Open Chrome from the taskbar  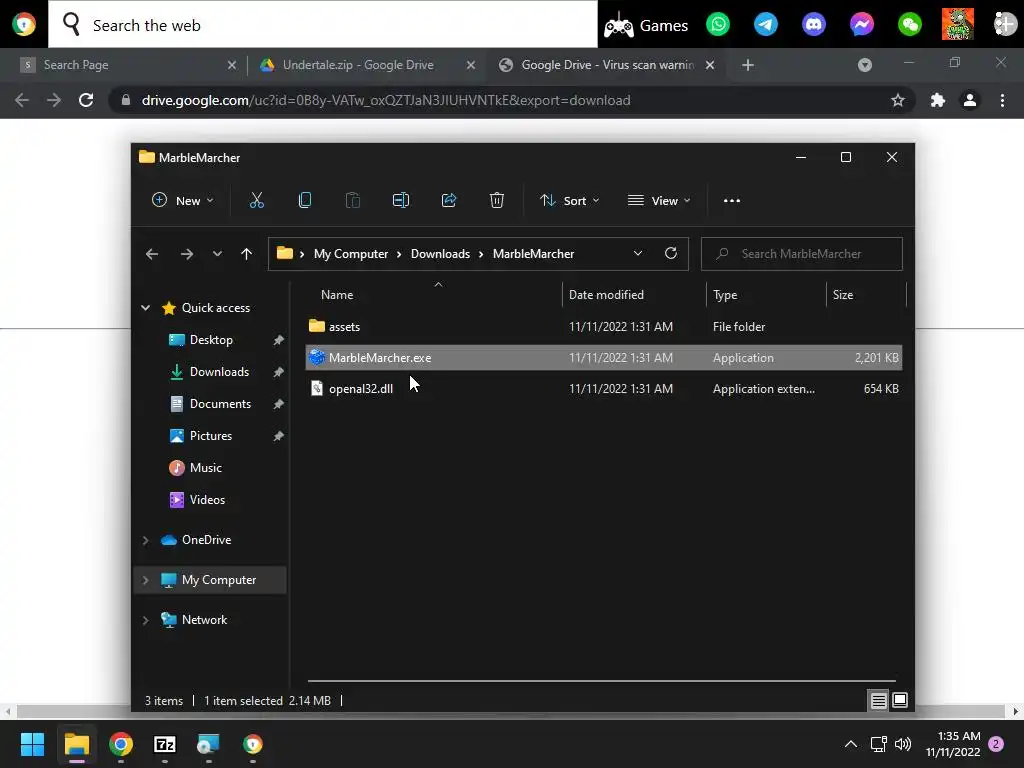(x=121, y=744)
